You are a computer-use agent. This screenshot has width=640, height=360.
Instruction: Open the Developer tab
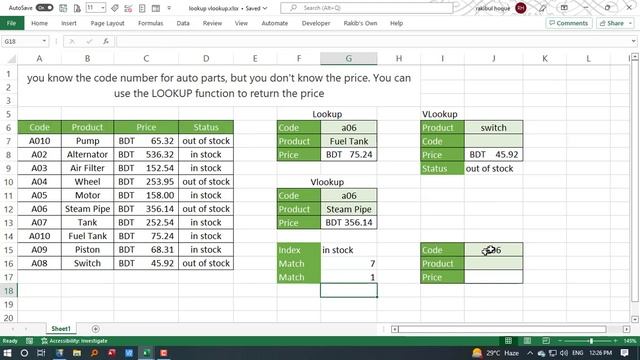coord(316,23)
